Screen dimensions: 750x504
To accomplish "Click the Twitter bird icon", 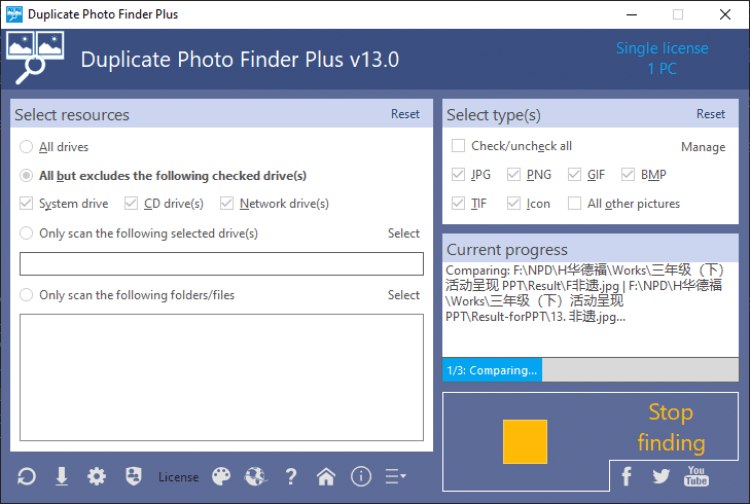I will point(661,476).
